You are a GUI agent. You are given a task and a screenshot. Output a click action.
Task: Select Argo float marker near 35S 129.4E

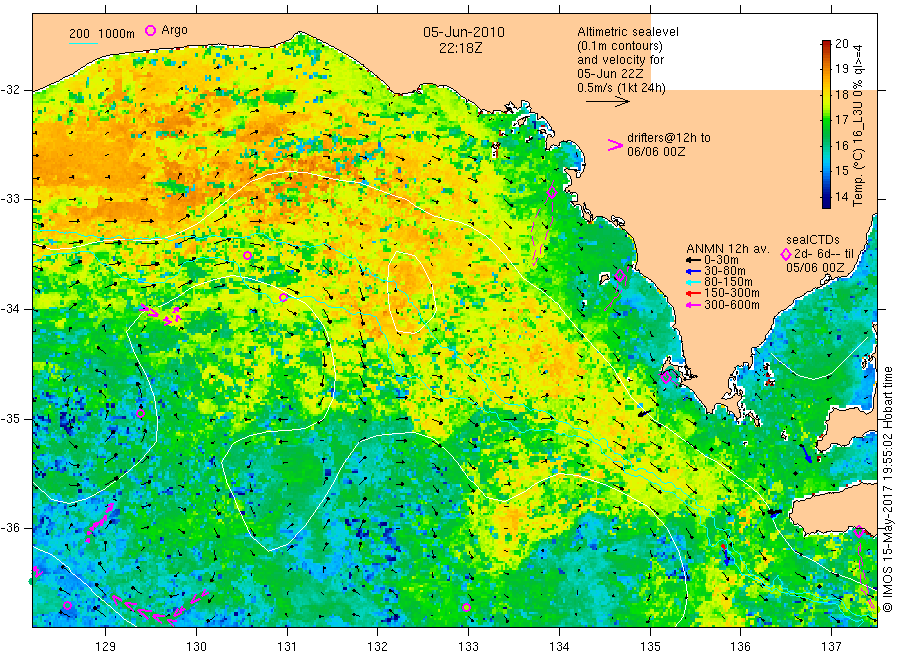(141, 413)
